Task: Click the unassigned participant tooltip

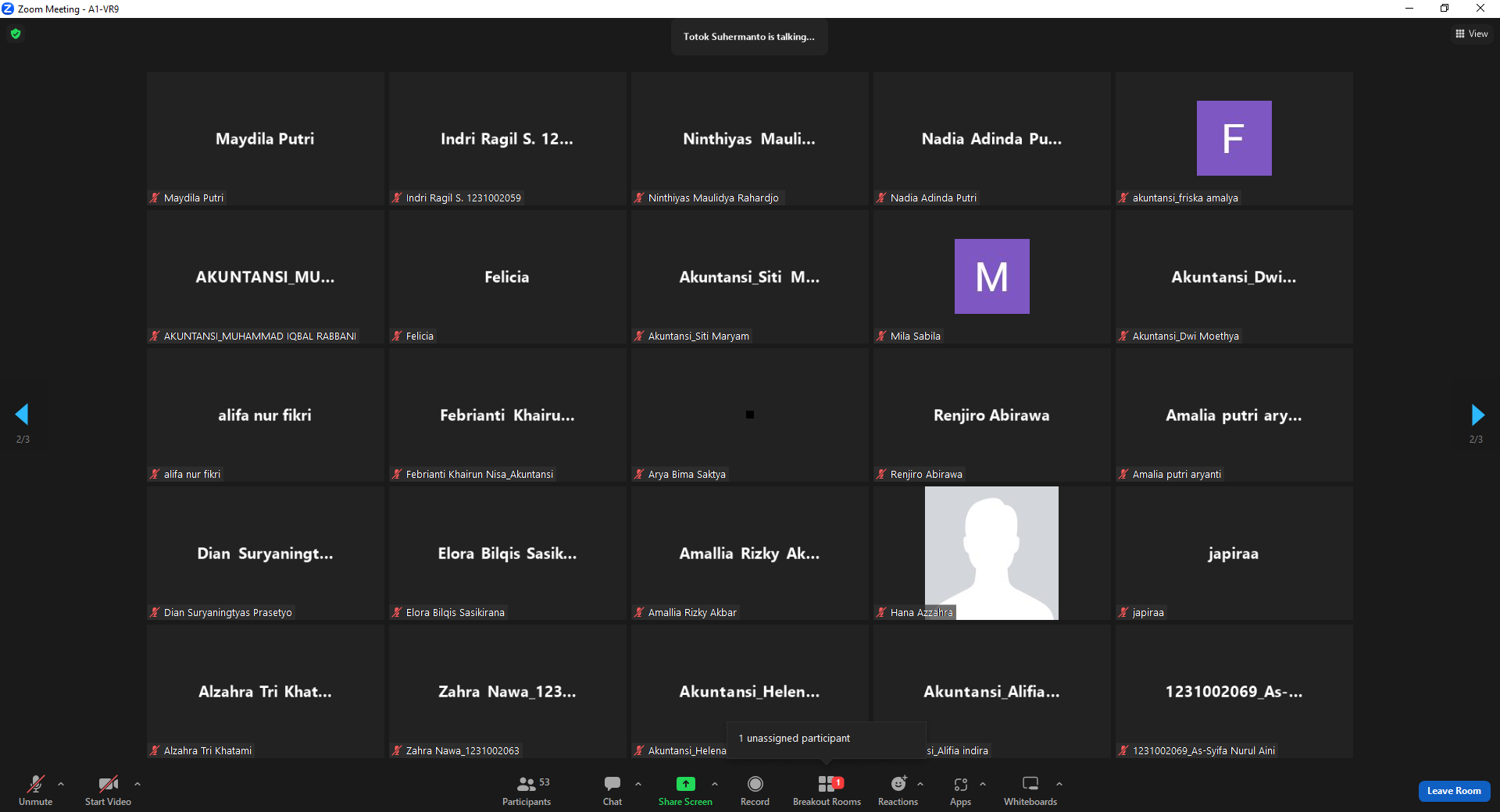Action: click(827, 739)
